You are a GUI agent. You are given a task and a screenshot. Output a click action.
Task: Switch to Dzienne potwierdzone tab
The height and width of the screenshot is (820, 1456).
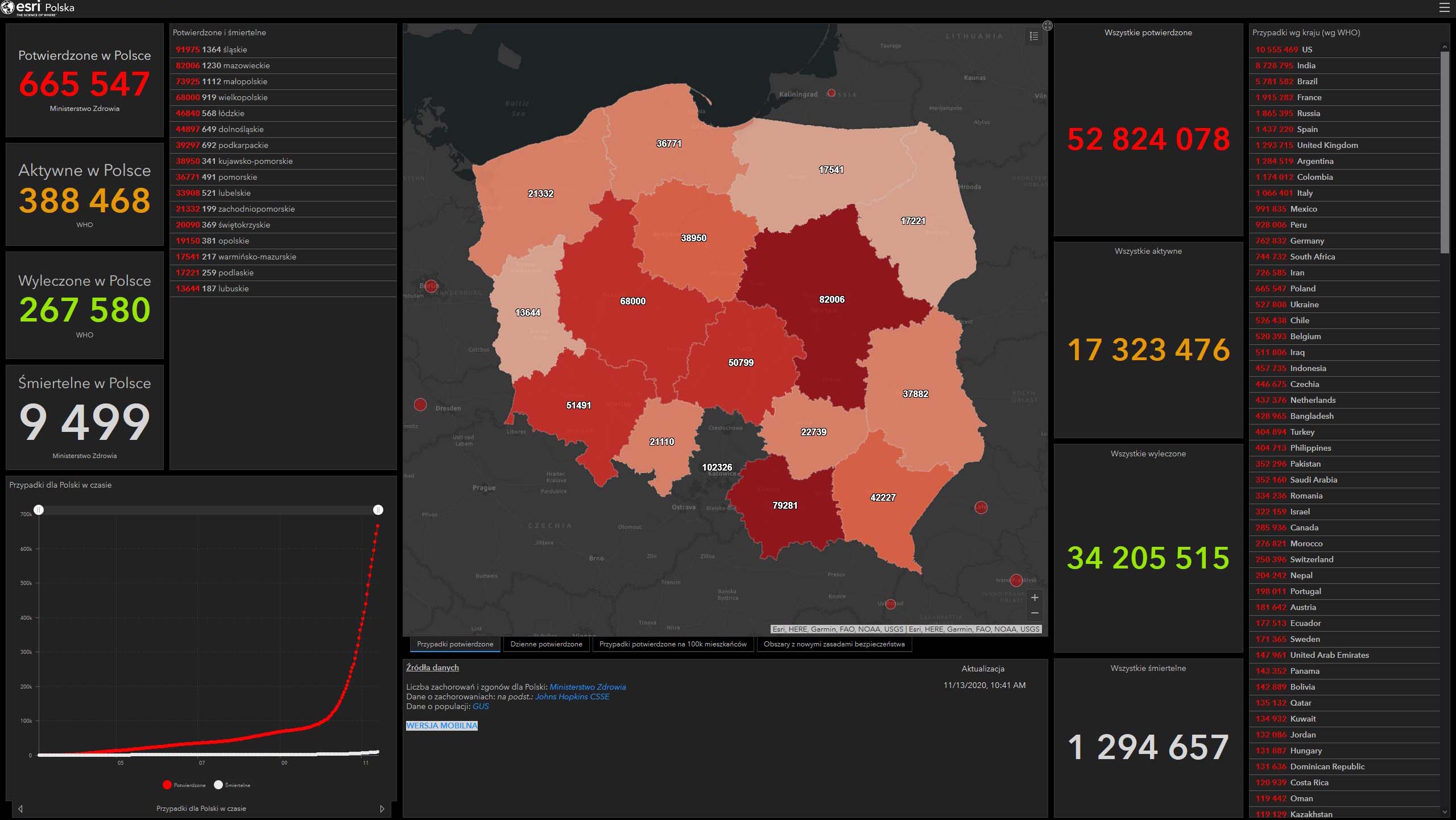(x=546, y=644)
